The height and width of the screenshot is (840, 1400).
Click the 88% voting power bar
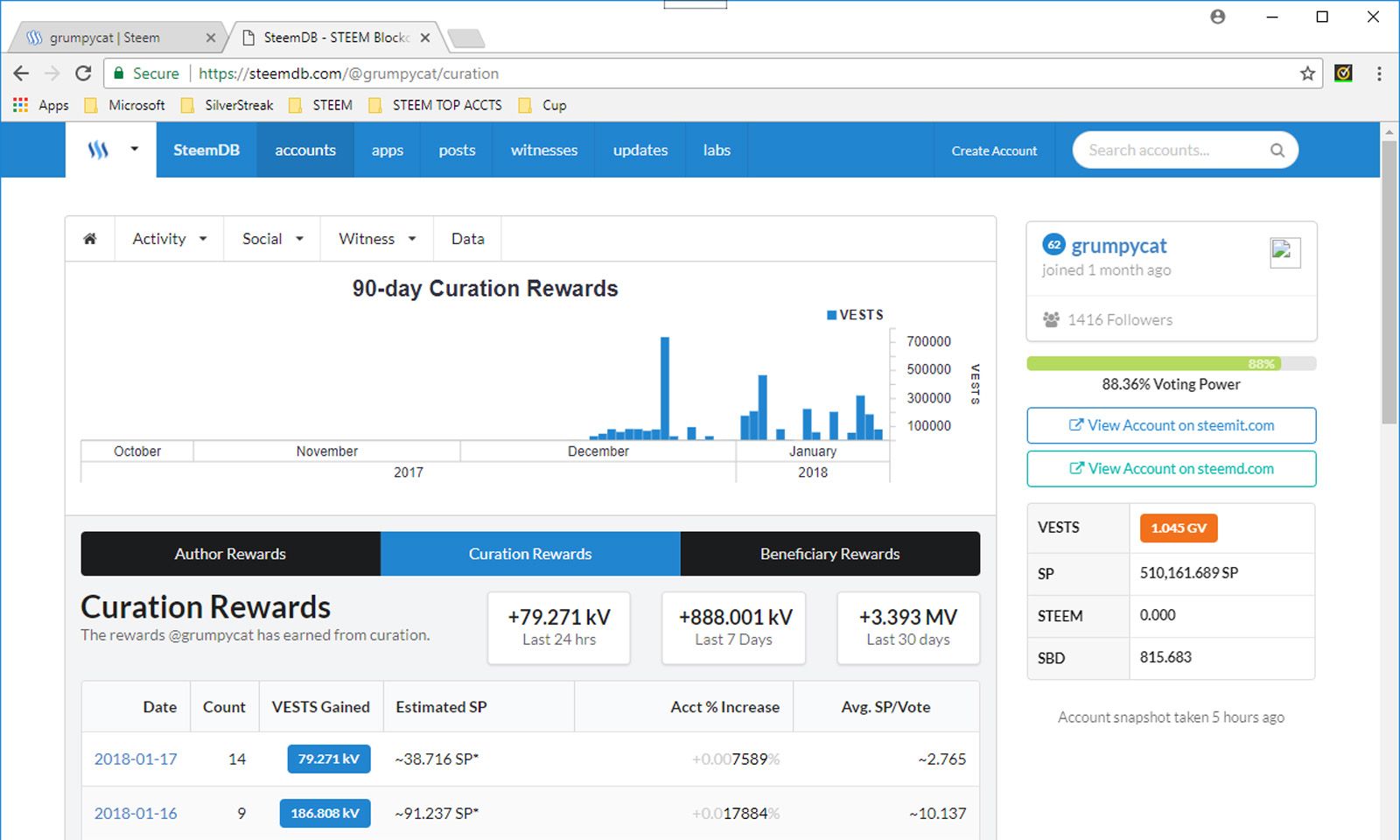[x=1171, y=363]
